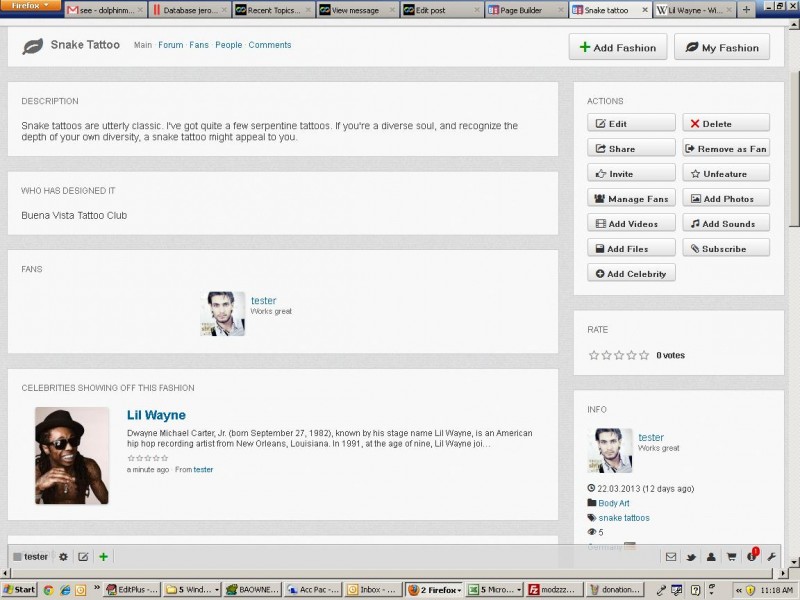Click the wrench icon in the bottom bar
This screenshot has width=800, height=600.
tap(771, 557)
